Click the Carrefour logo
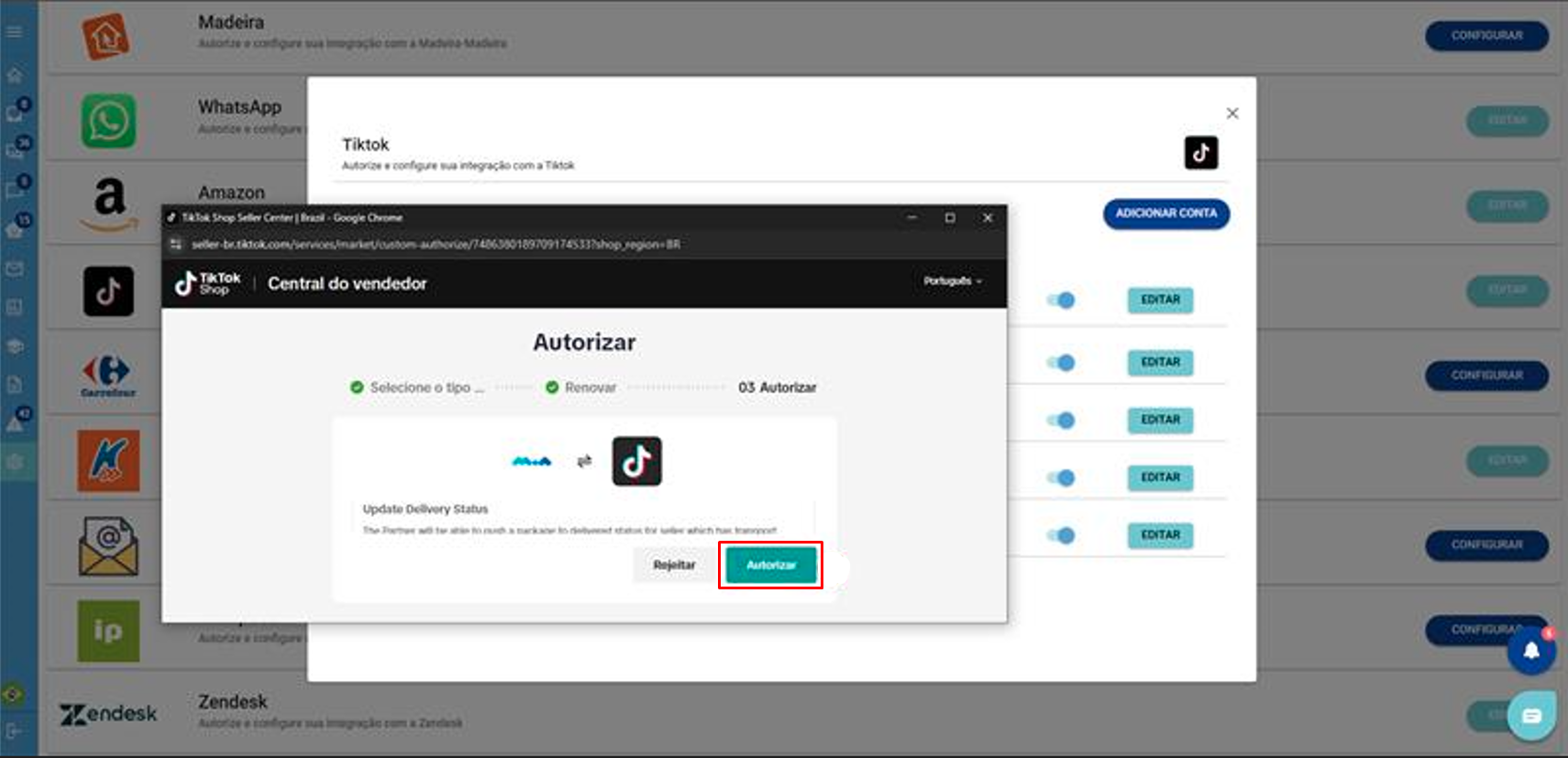 coord(108,375)
